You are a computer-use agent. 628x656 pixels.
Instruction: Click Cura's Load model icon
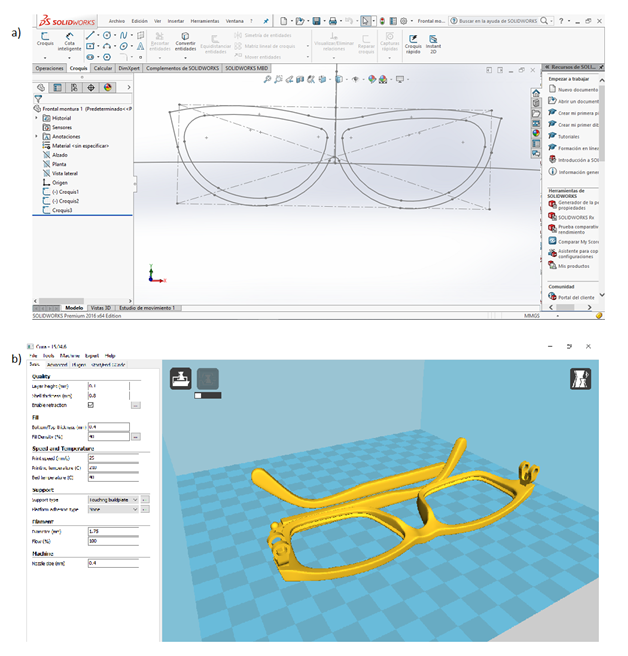pos(182,379)
